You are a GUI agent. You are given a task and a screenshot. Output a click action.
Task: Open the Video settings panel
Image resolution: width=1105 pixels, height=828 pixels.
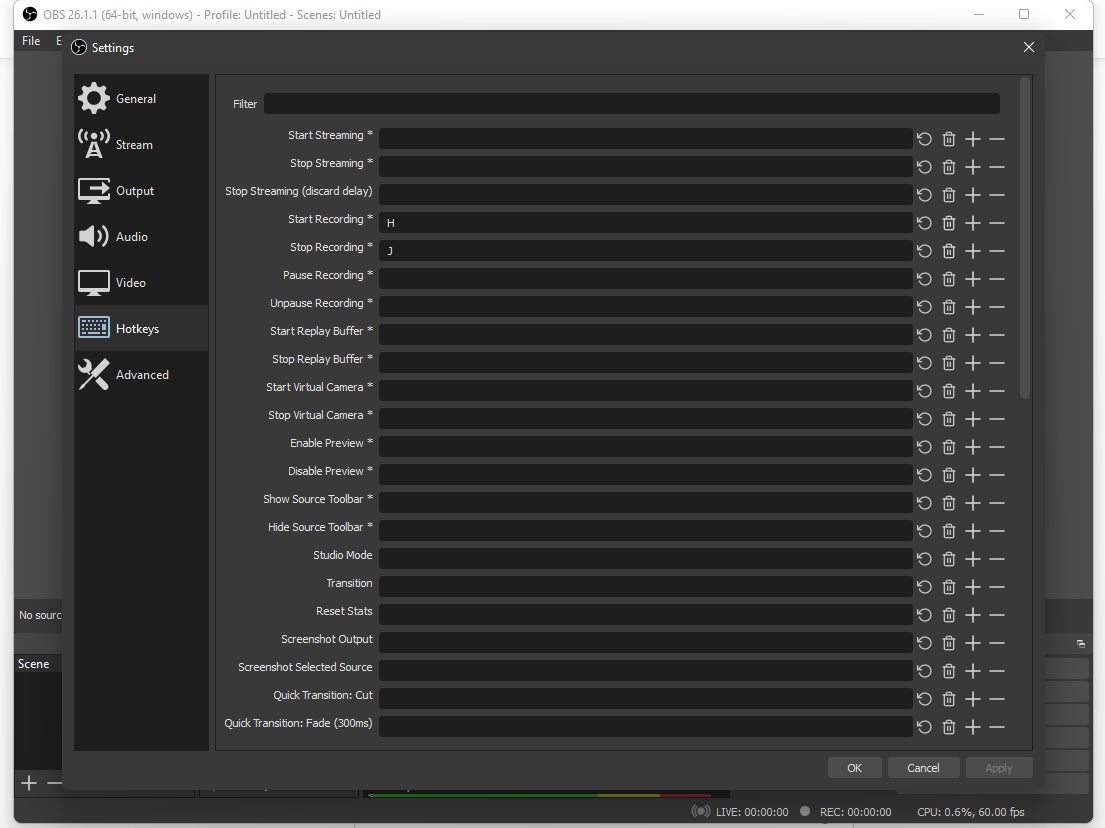128,282
